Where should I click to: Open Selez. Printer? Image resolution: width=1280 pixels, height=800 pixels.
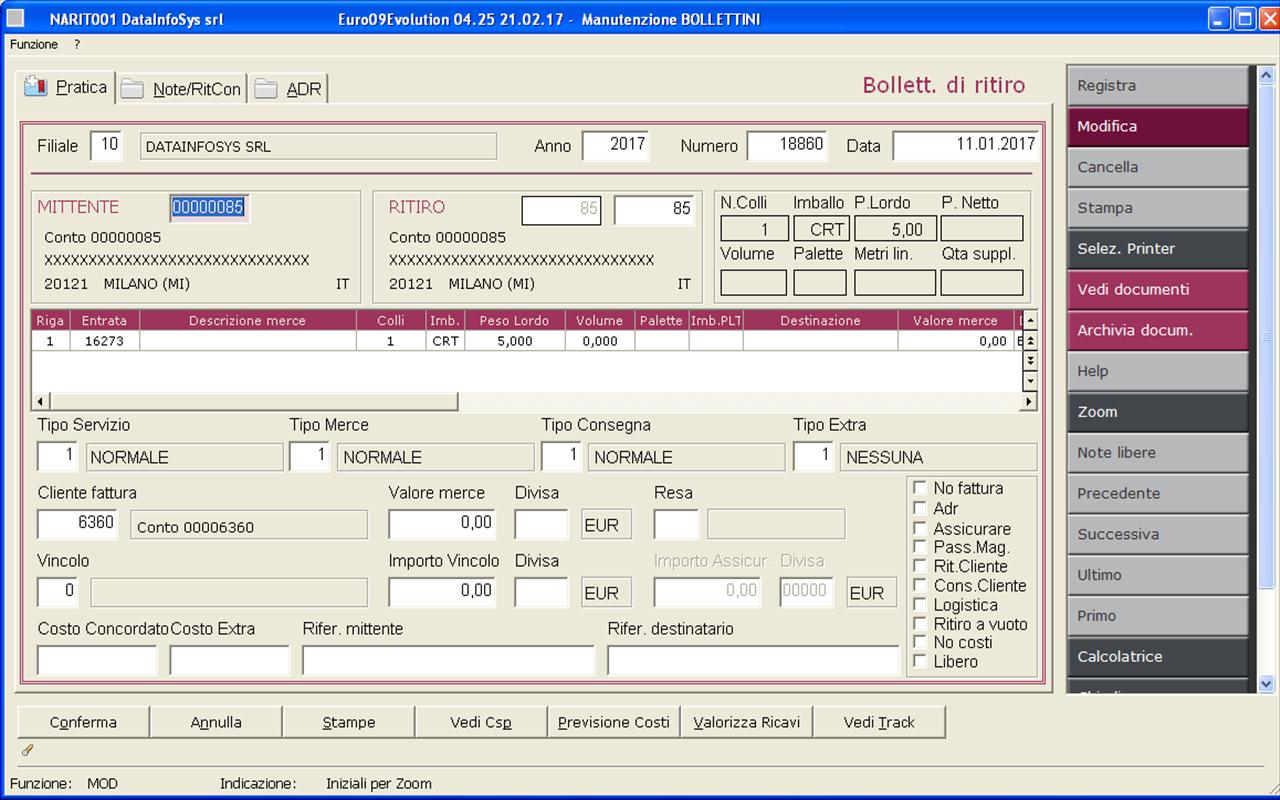pos(1158,249)
